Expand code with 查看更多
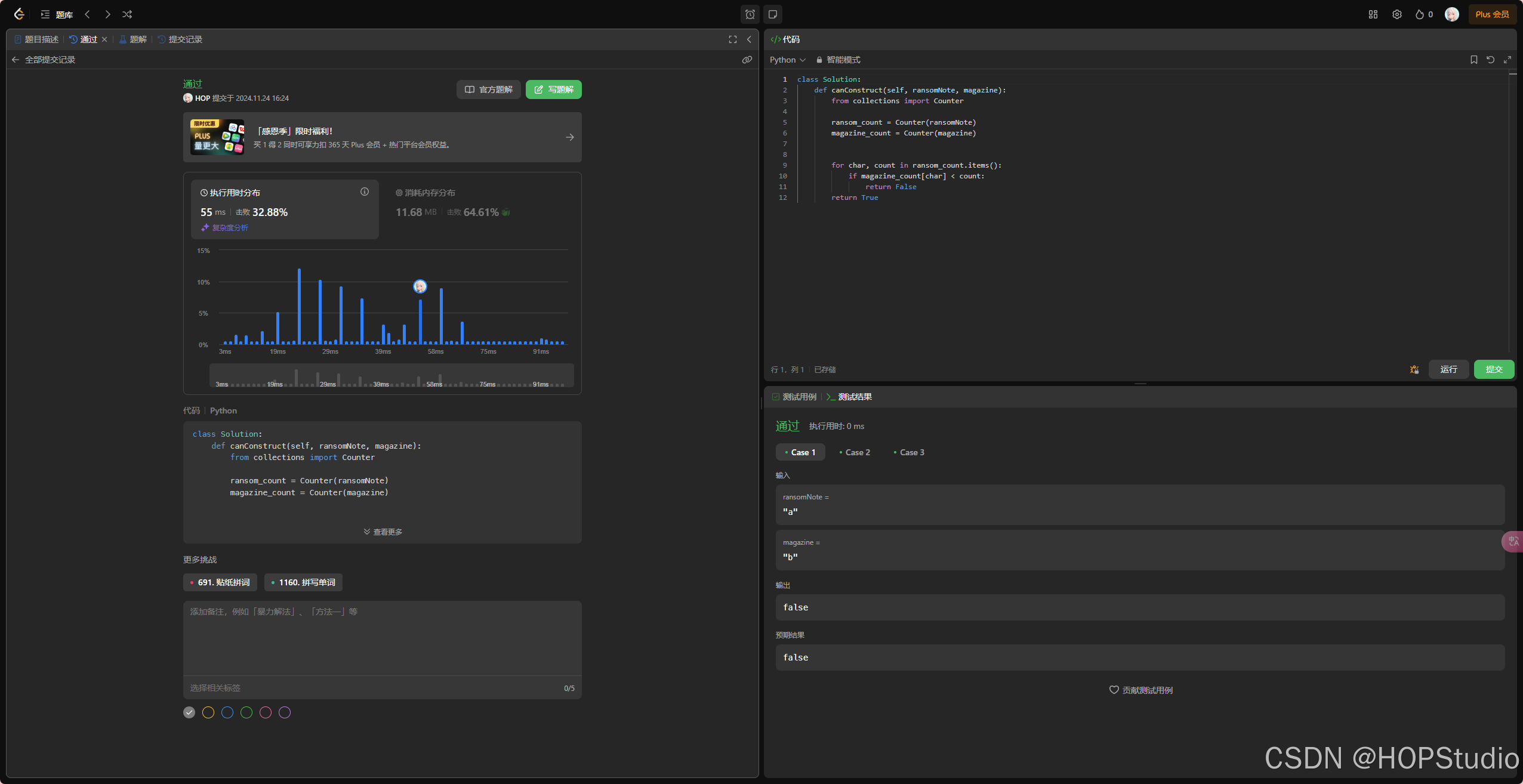Image resolution: width=1523 pixels, height=784 pixels. tap(383, 532)
